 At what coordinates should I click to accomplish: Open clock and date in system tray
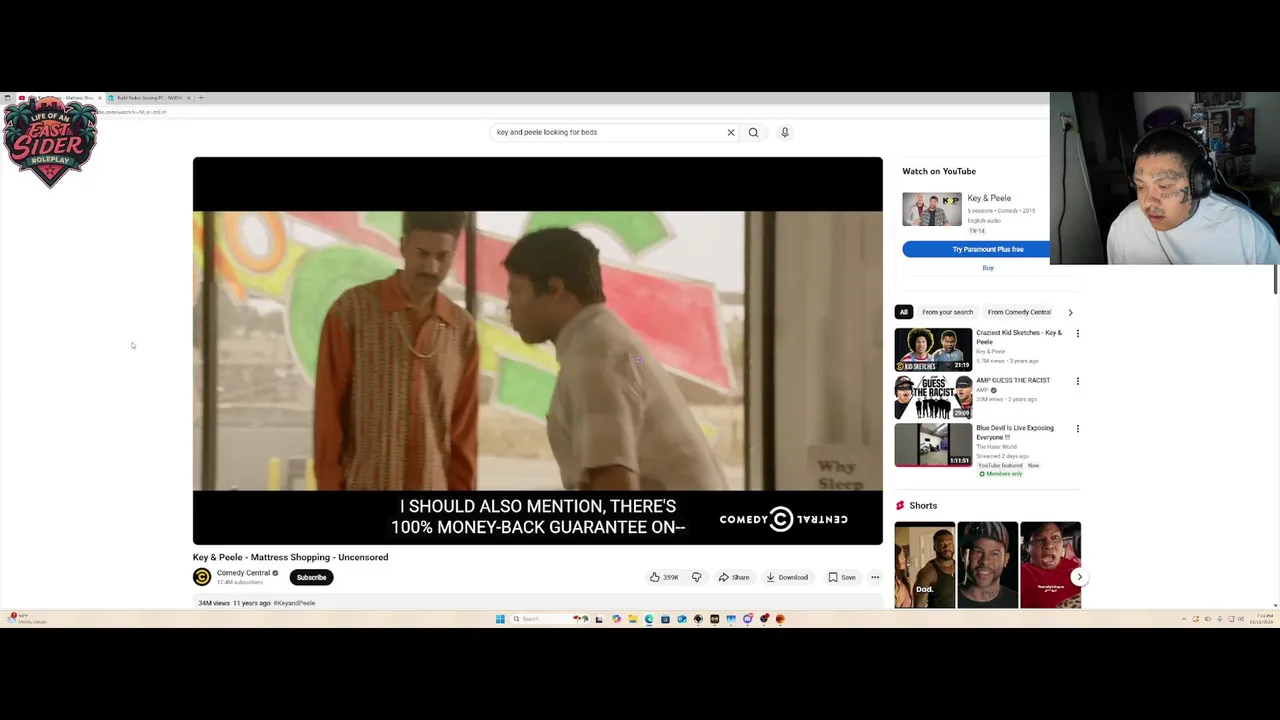1263,619
